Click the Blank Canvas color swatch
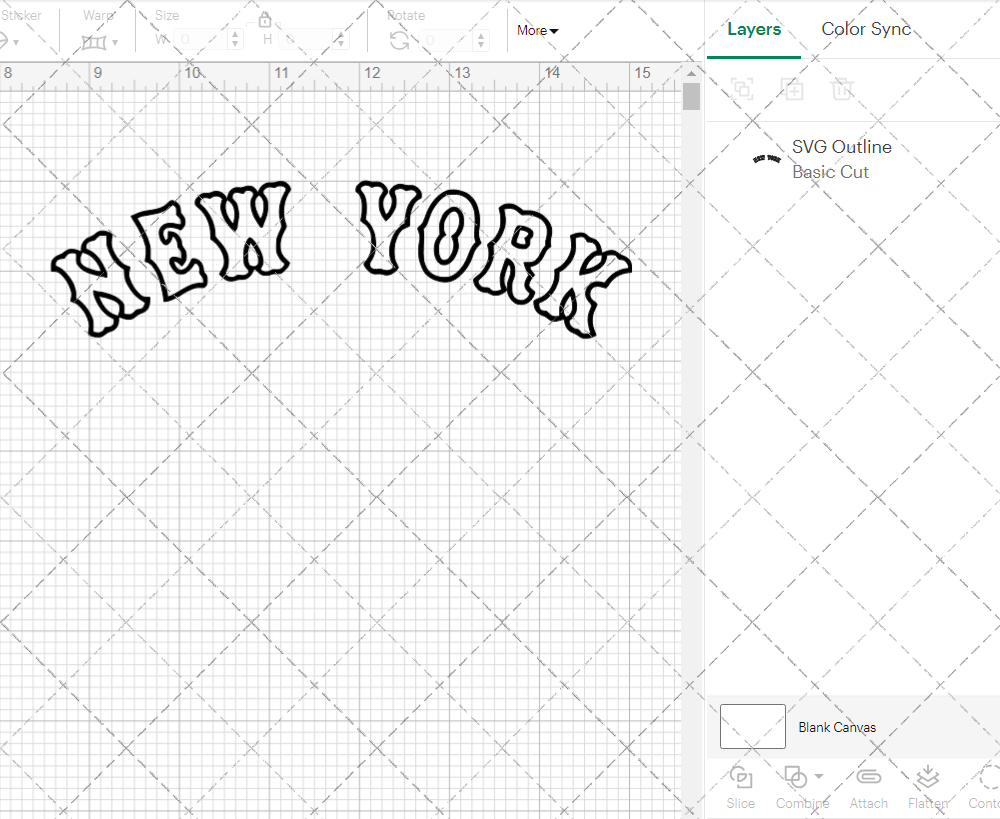 [752, 727]
